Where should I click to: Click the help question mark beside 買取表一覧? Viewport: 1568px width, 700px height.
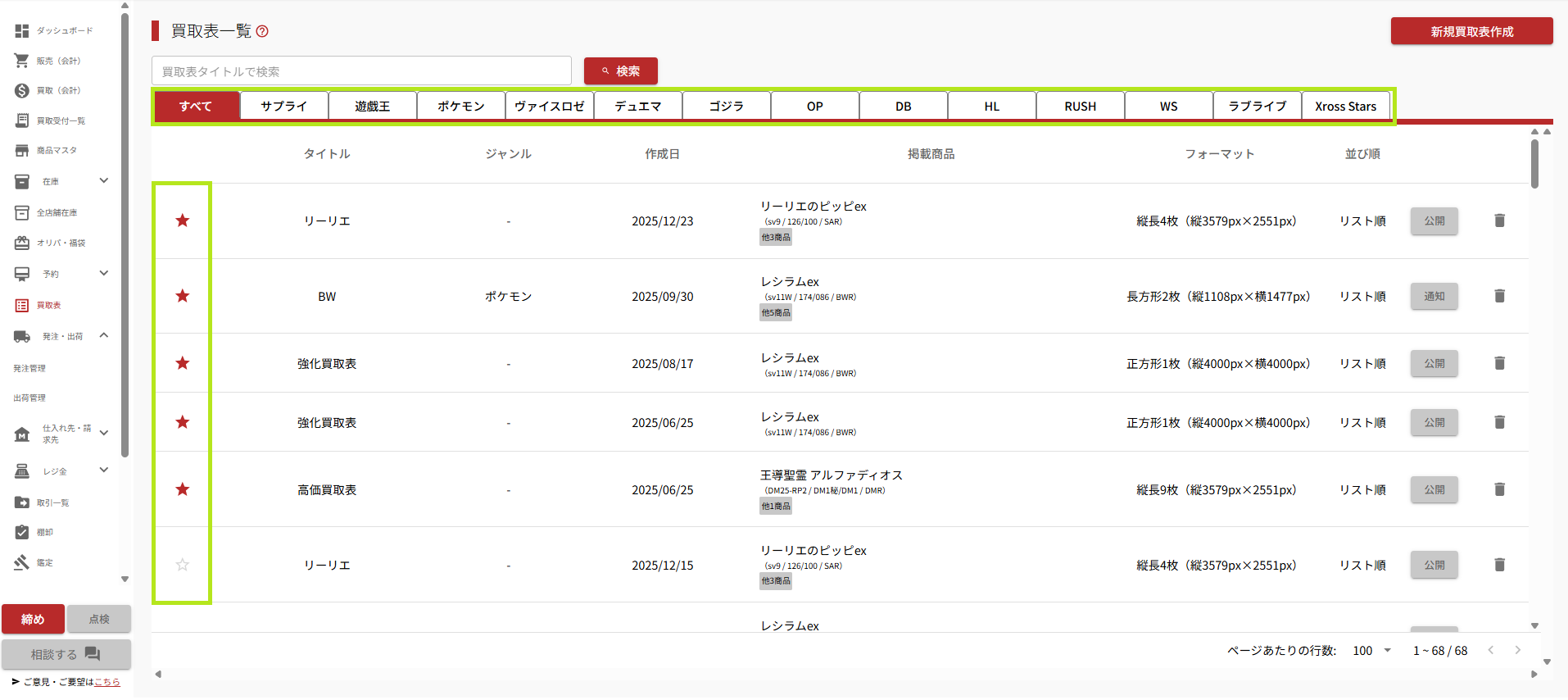pos(262,32)
